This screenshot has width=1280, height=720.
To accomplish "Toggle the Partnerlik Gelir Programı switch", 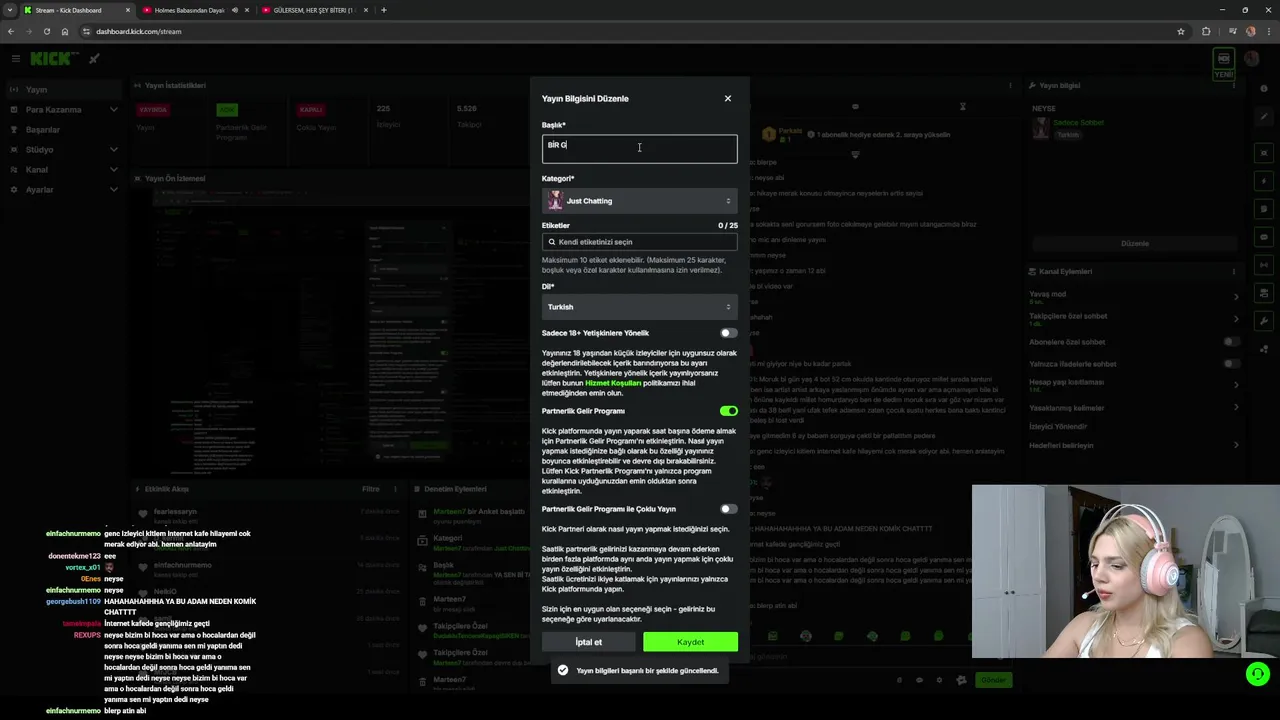I will (728, 411).
